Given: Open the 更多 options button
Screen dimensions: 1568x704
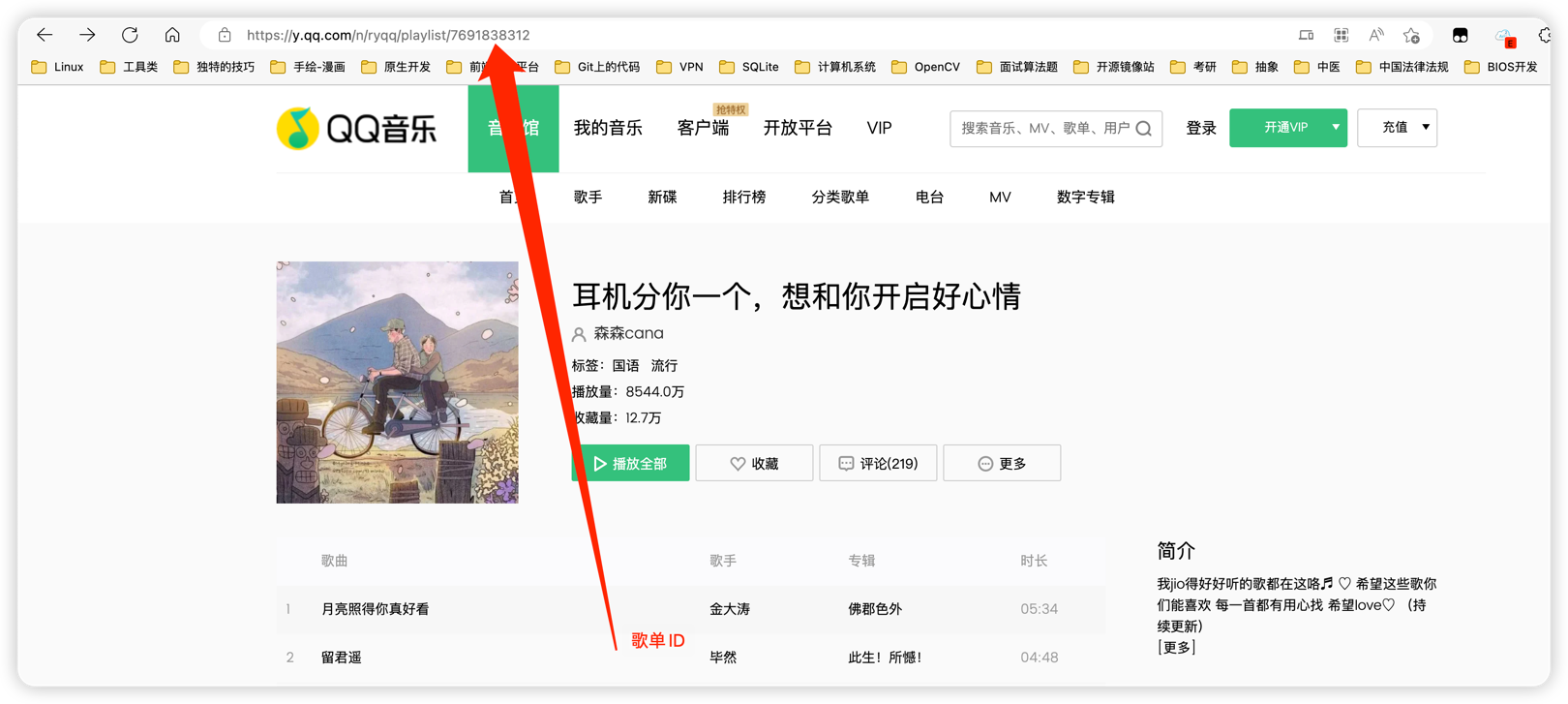Looking at the screenshot, I should click(1002, 464).
